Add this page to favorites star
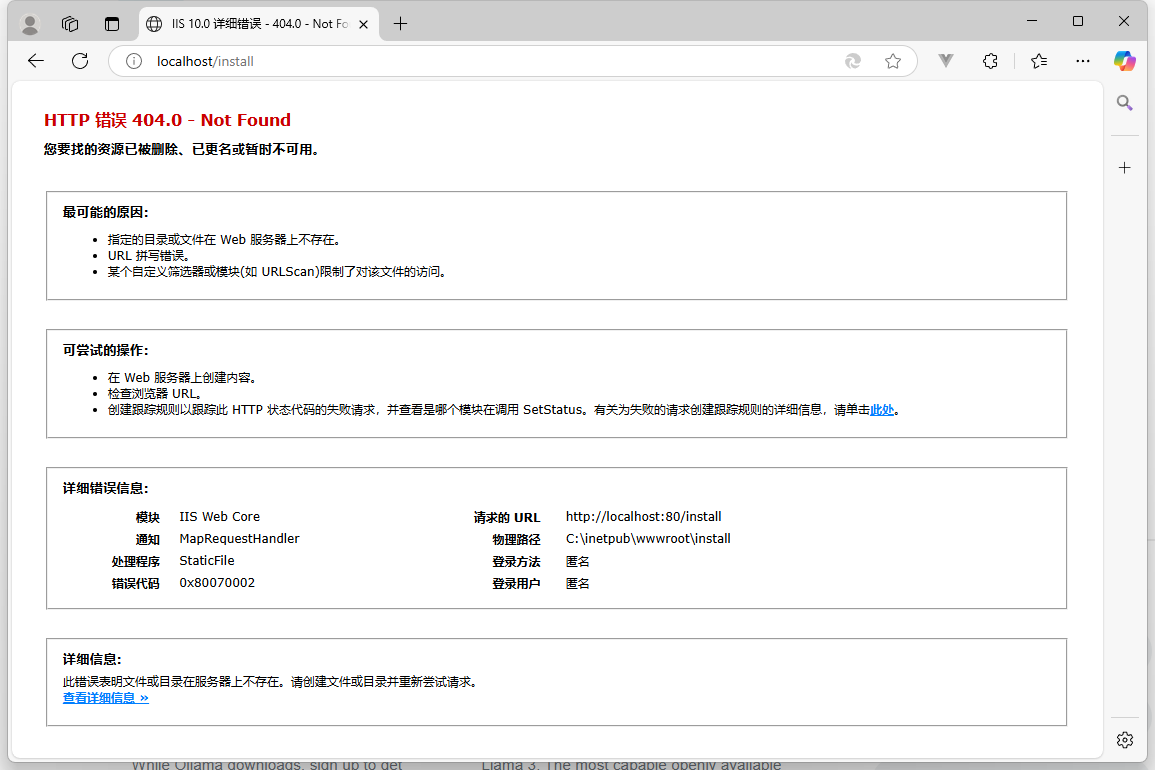This screenshot has width=1155, height=770. point(893,61)
